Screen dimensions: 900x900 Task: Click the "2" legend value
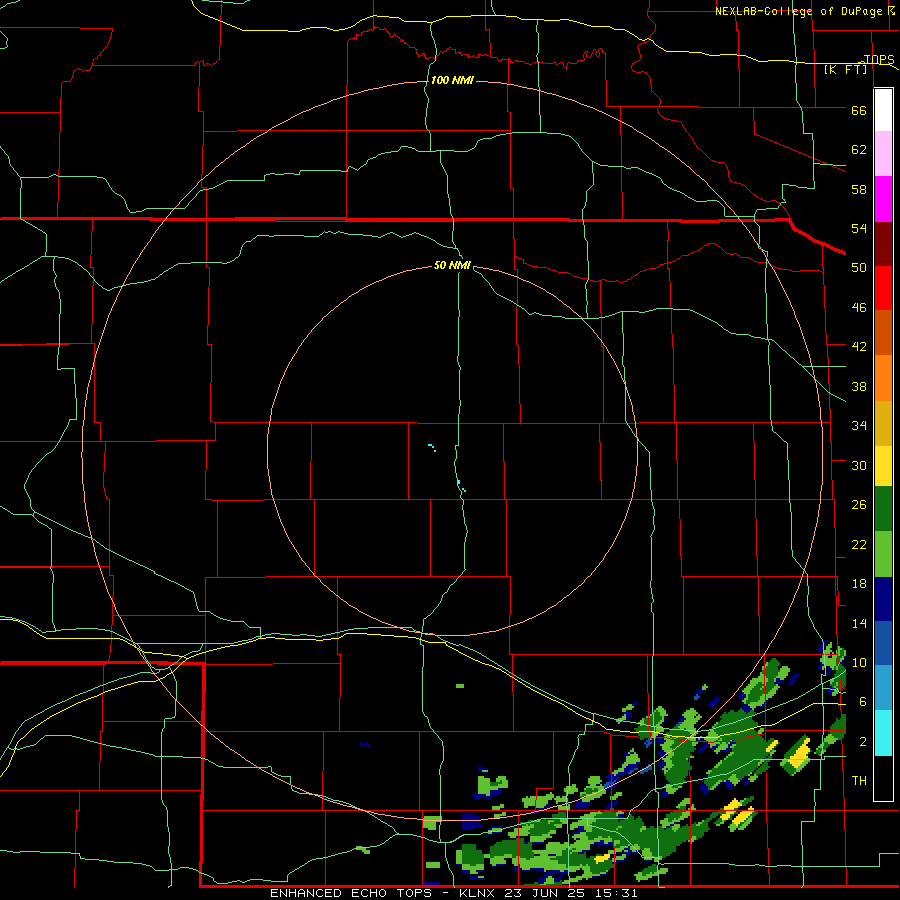click(x=863, y=742)
